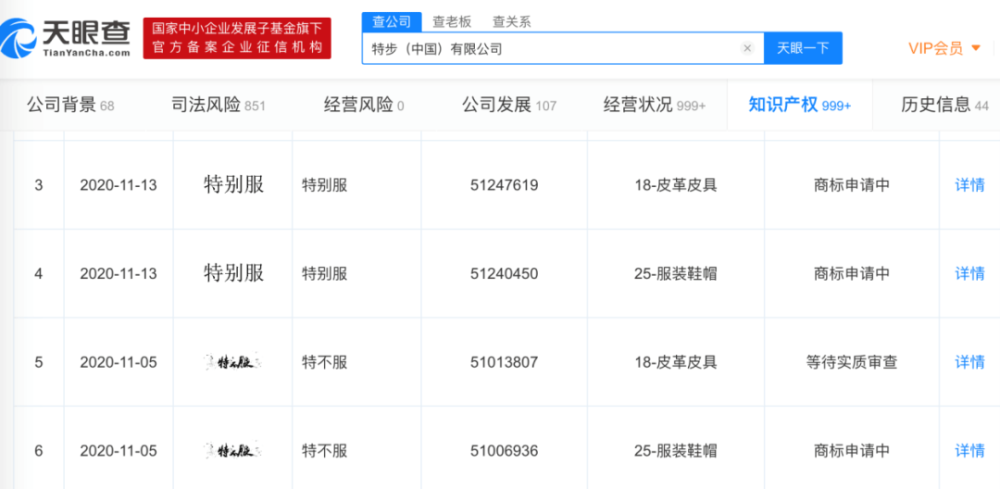Click the 2020-11-13 date in row 4
This screenshot has height=489, width=1000.
point(118,274)
